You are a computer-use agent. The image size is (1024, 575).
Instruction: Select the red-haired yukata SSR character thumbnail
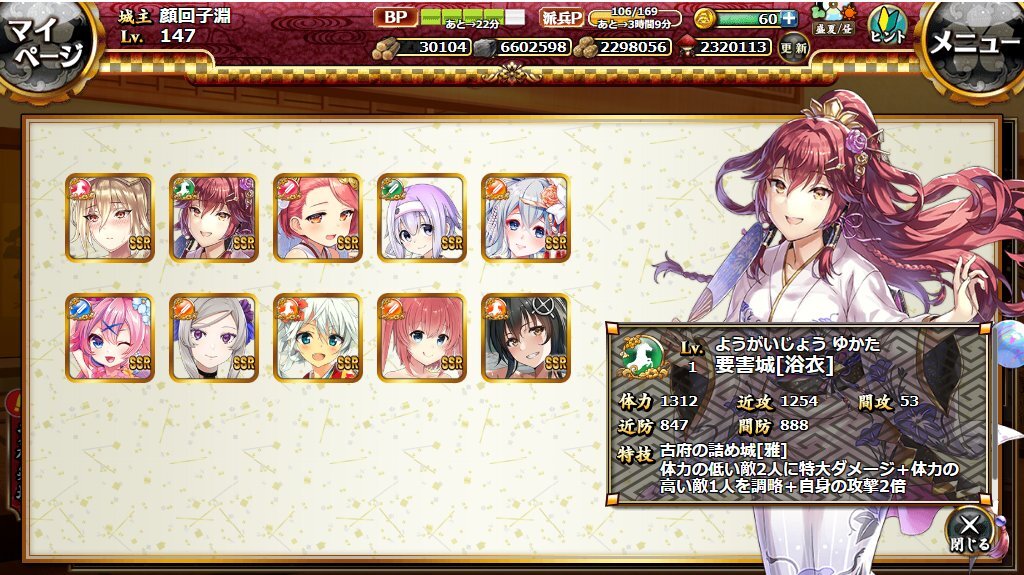[214, 218]
